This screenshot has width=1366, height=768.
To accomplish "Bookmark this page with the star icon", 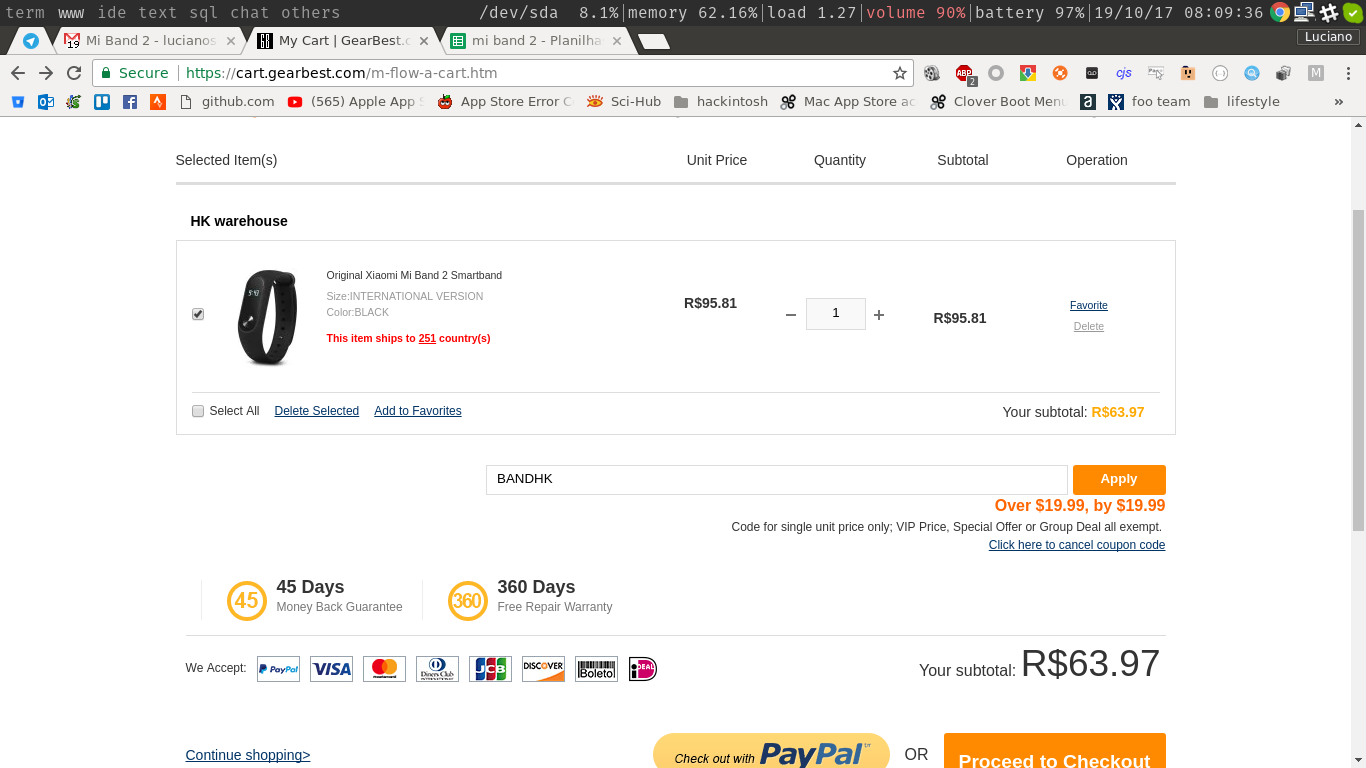I will pyautogui.click(x=900, y=73).
